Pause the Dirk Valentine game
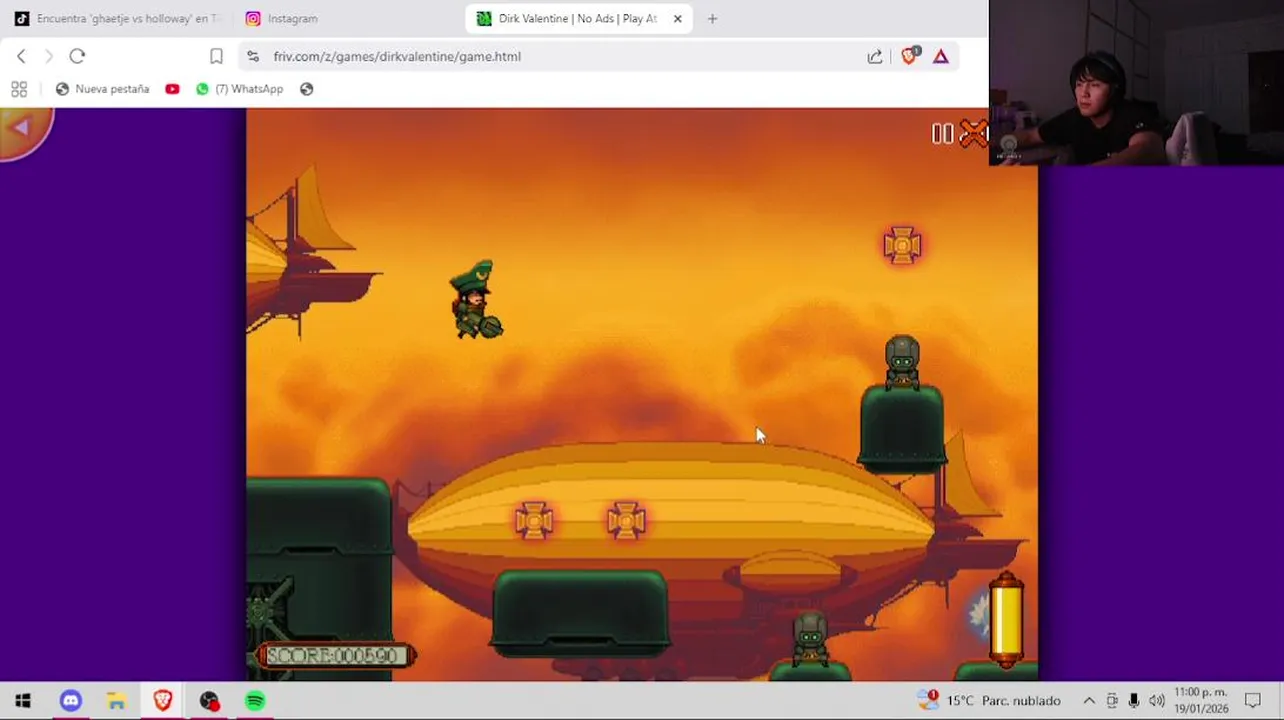Screen dimensions: 1284x720 pos(942,134)
